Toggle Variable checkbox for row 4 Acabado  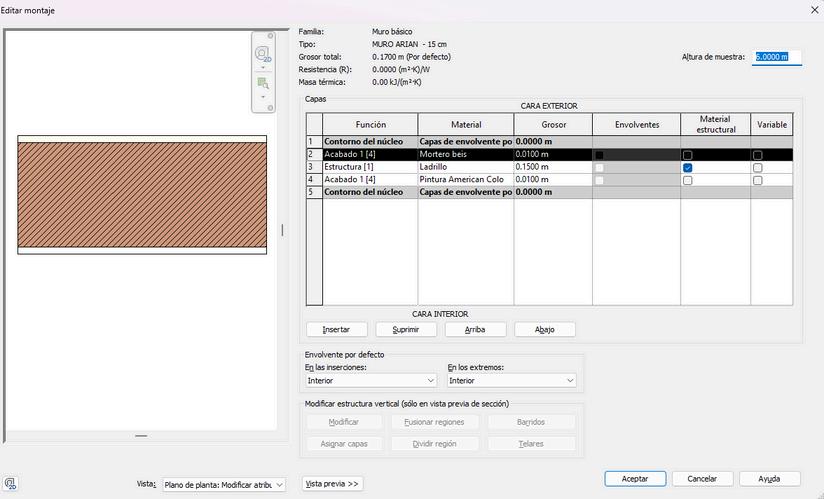click(757, 180)
